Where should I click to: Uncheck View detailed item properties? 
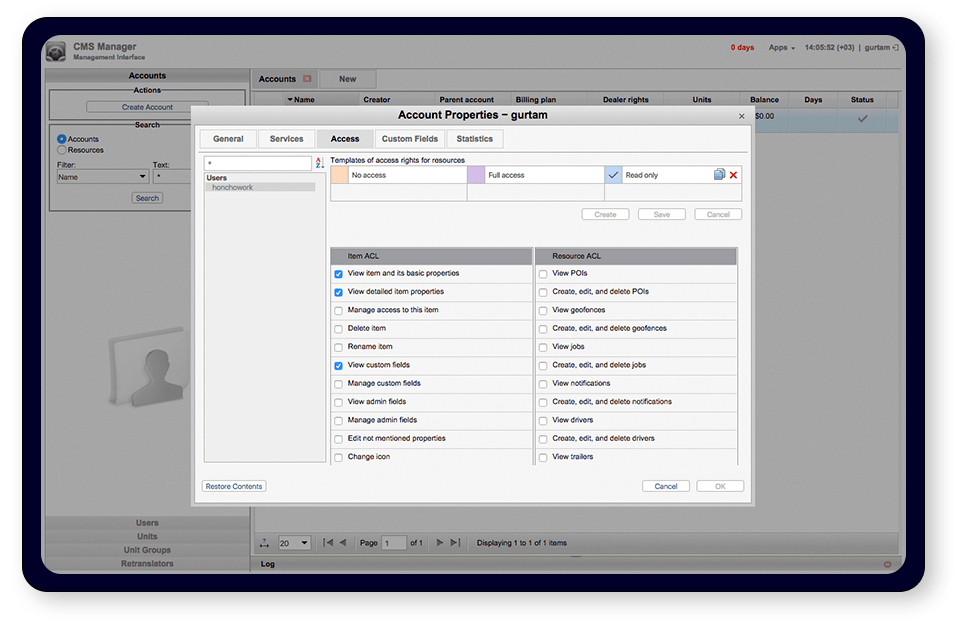pyautogui.click(x=339, y=292)
